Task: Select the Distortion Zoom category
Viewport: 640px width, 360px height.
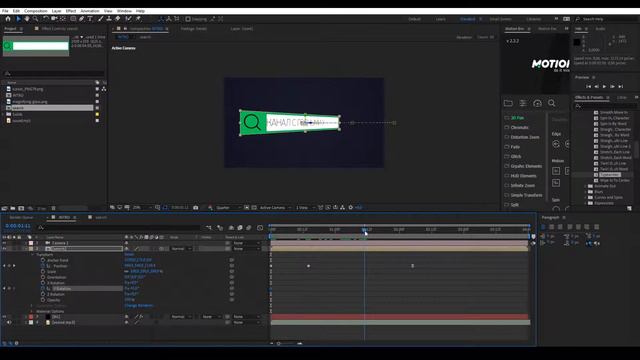Action: tap(524, 137)
